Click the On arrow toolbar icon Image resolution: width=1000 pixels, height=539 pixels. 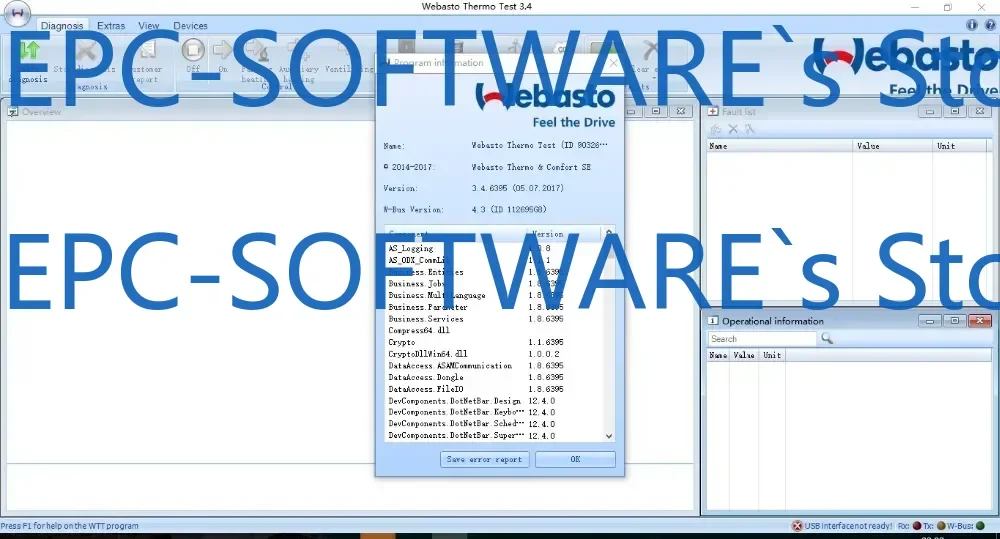point(223,50)
